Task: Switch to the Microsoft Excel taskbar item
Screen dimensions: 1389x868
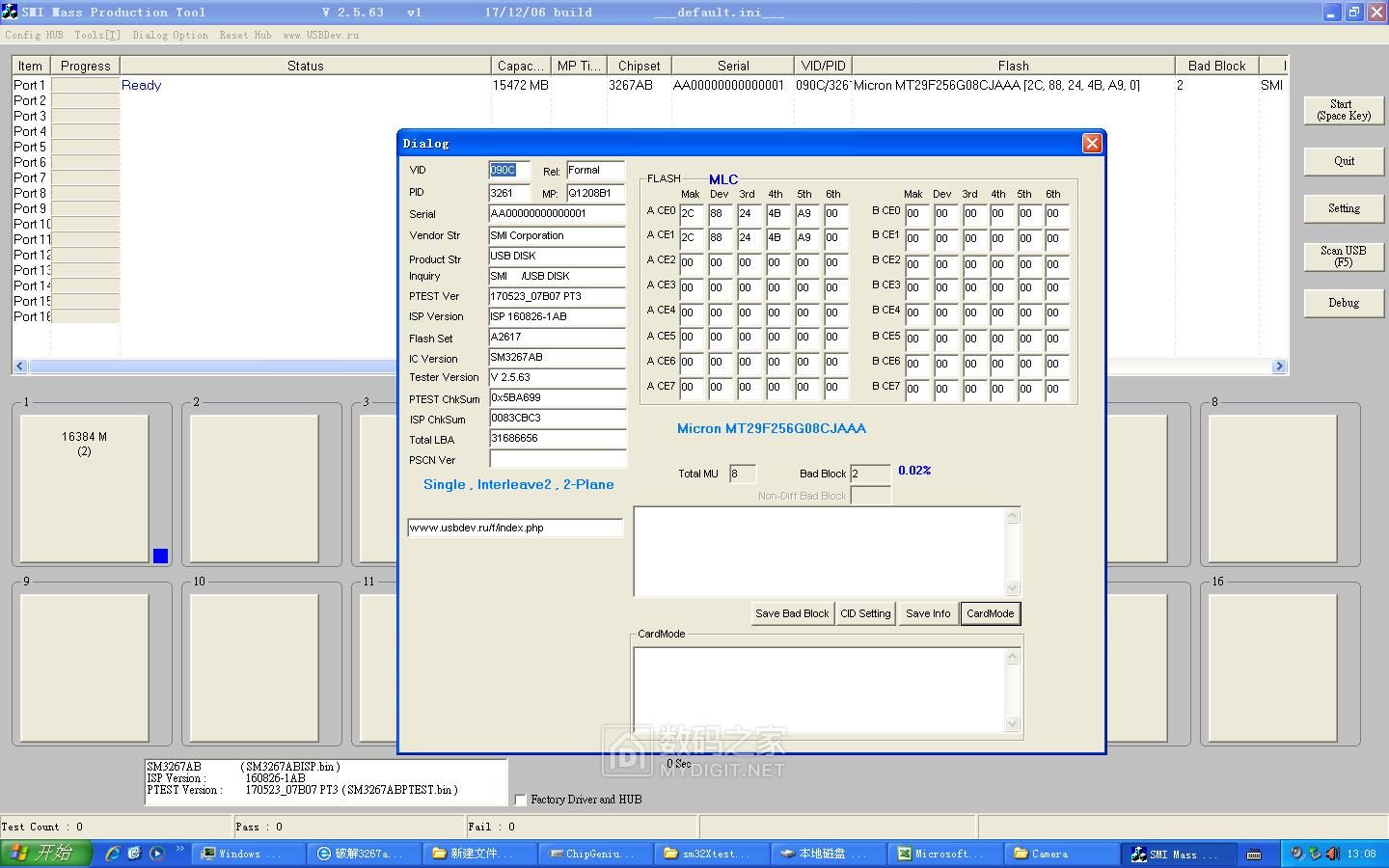Action: click(943, 854)
